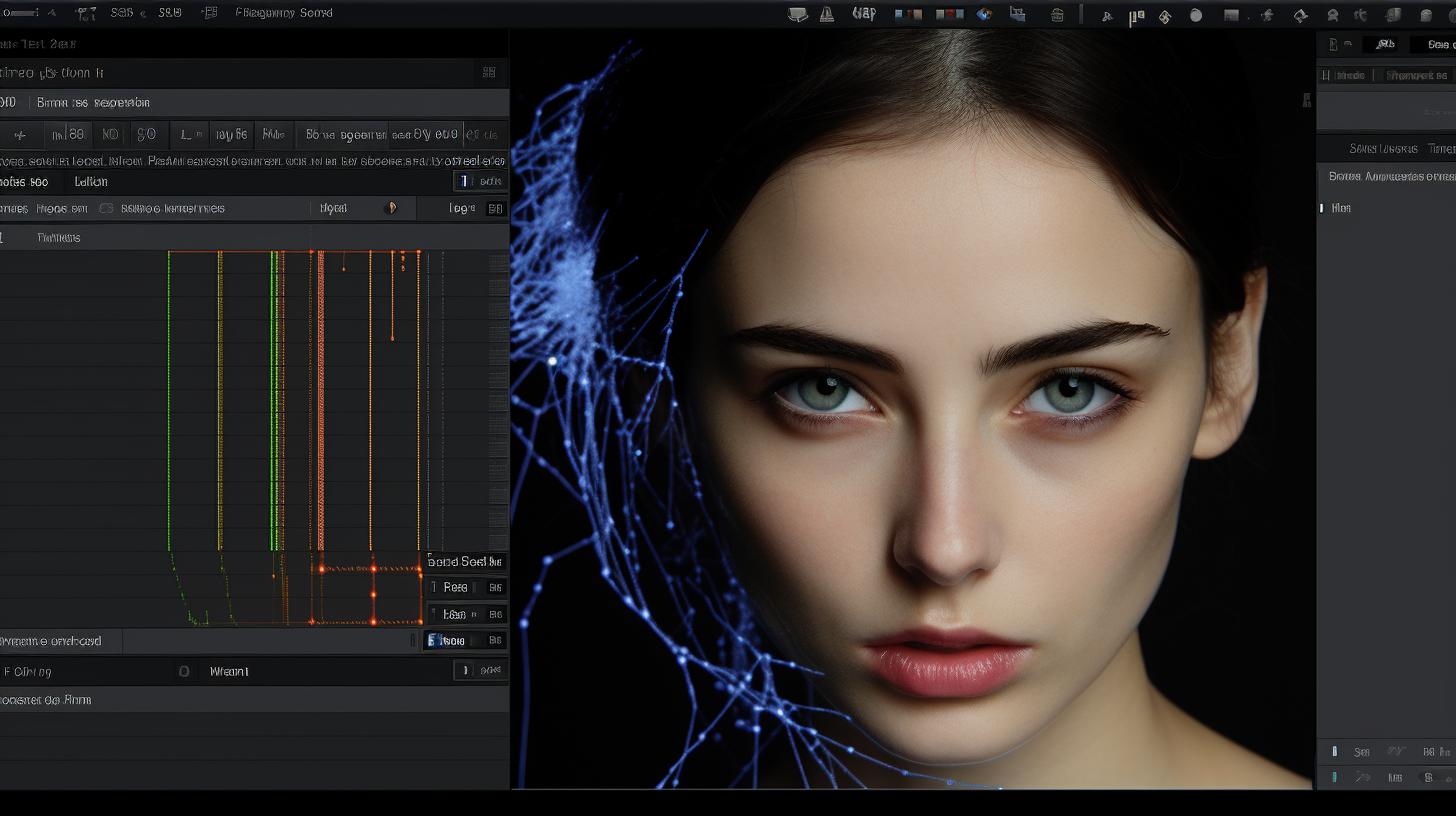1456x816 pixels.
Task: Click the 'ND' button in the left panel toolbar
Action: click(110, 134)
